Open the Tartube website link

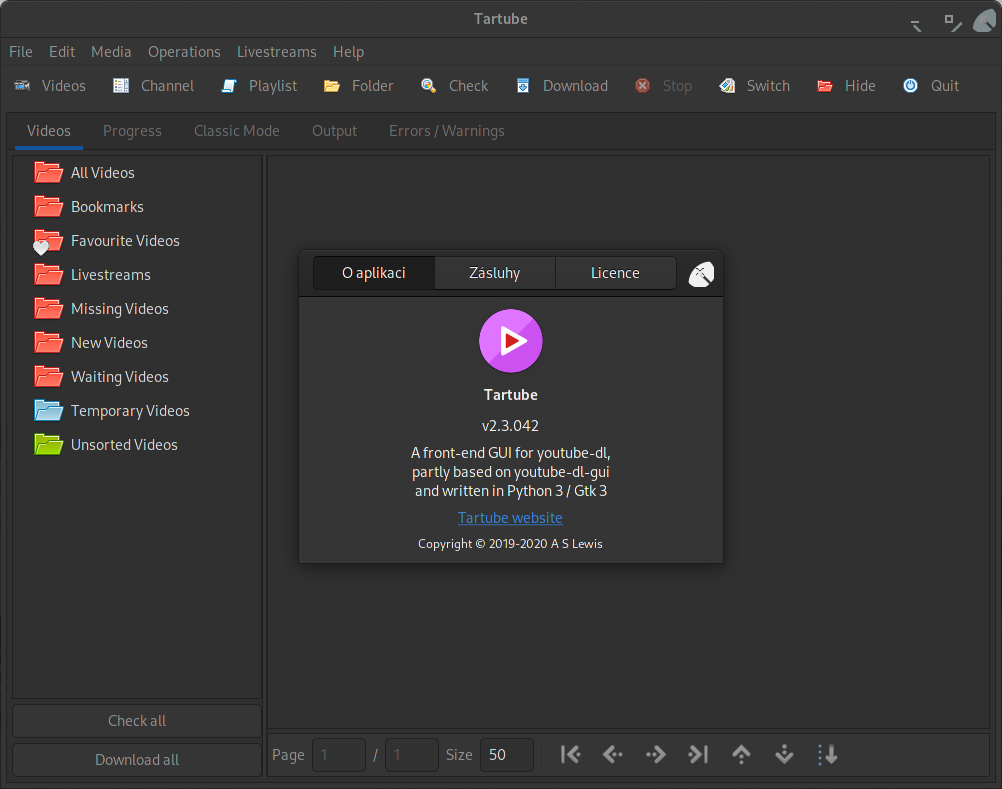click(x=510, y=518)
